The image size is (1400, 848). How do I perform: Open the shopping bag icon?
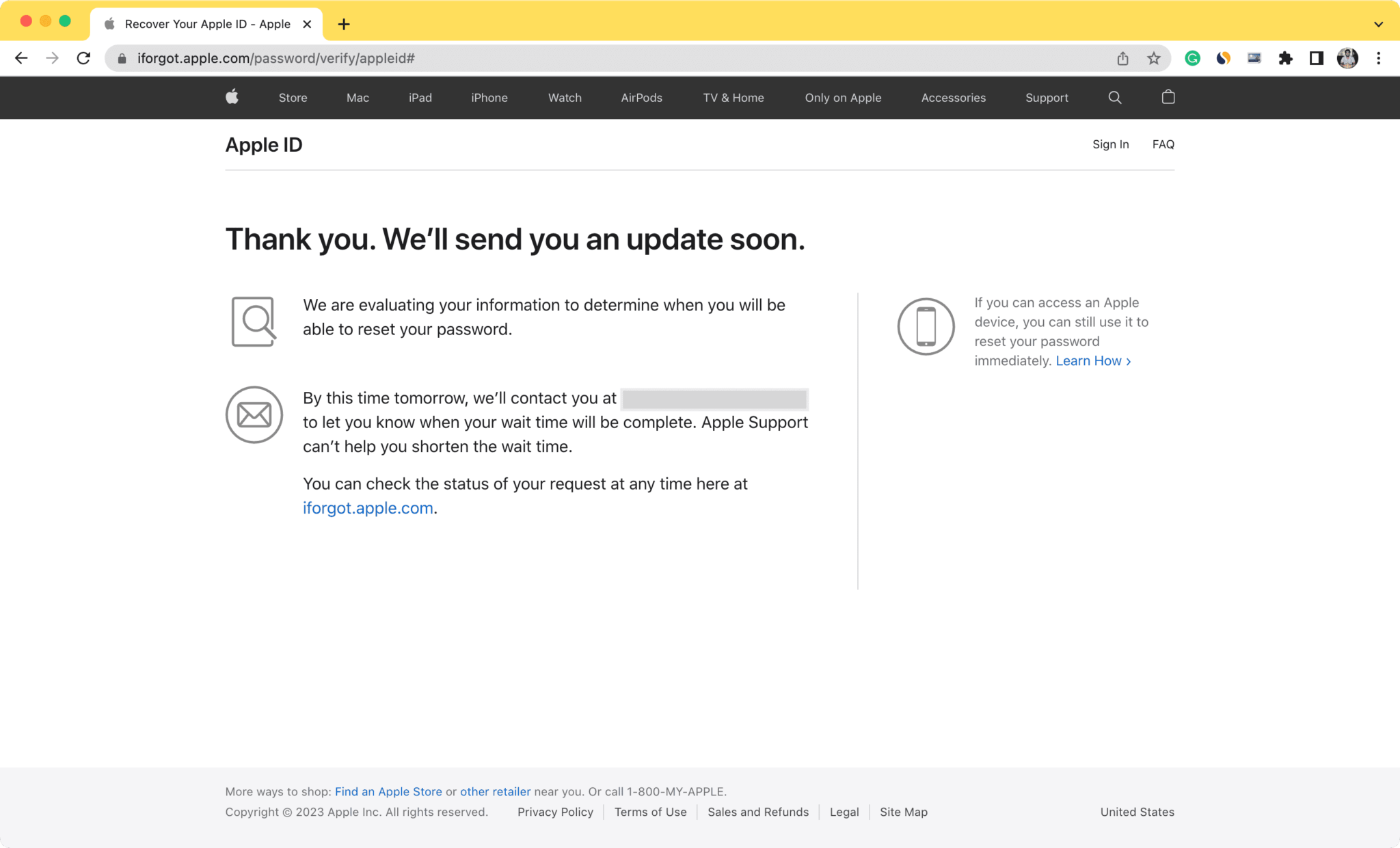pyautogui.click(x=1168, y=97)
